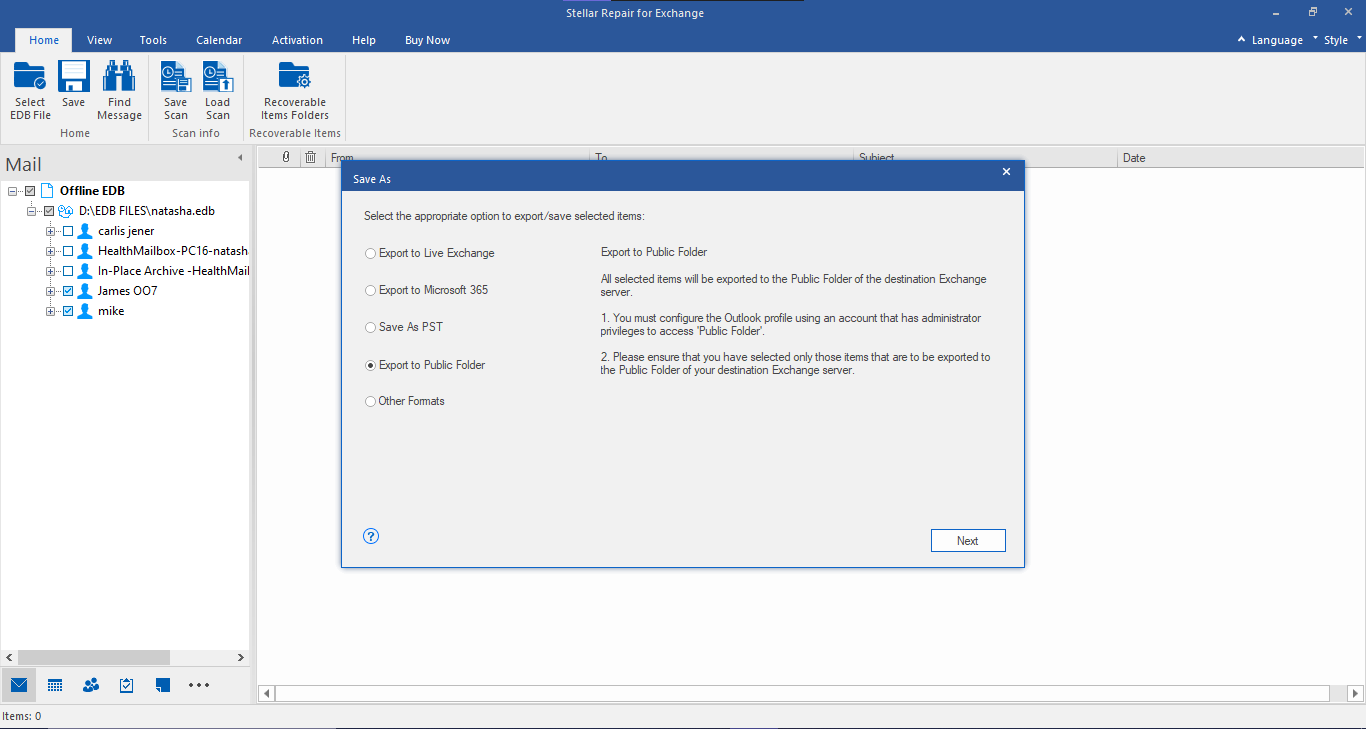Expand the mike mailbox node
The height and width of the screenshot is (729, 1366).
(50, 311)
